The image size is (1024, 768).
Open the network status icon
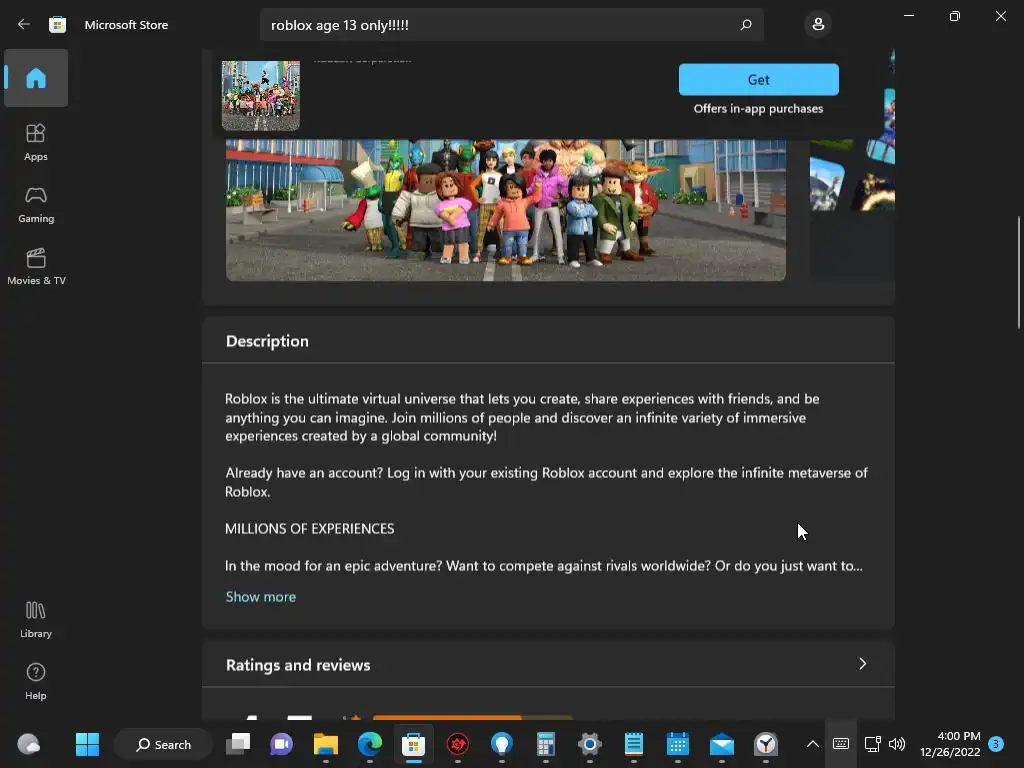tap(872, 744)
